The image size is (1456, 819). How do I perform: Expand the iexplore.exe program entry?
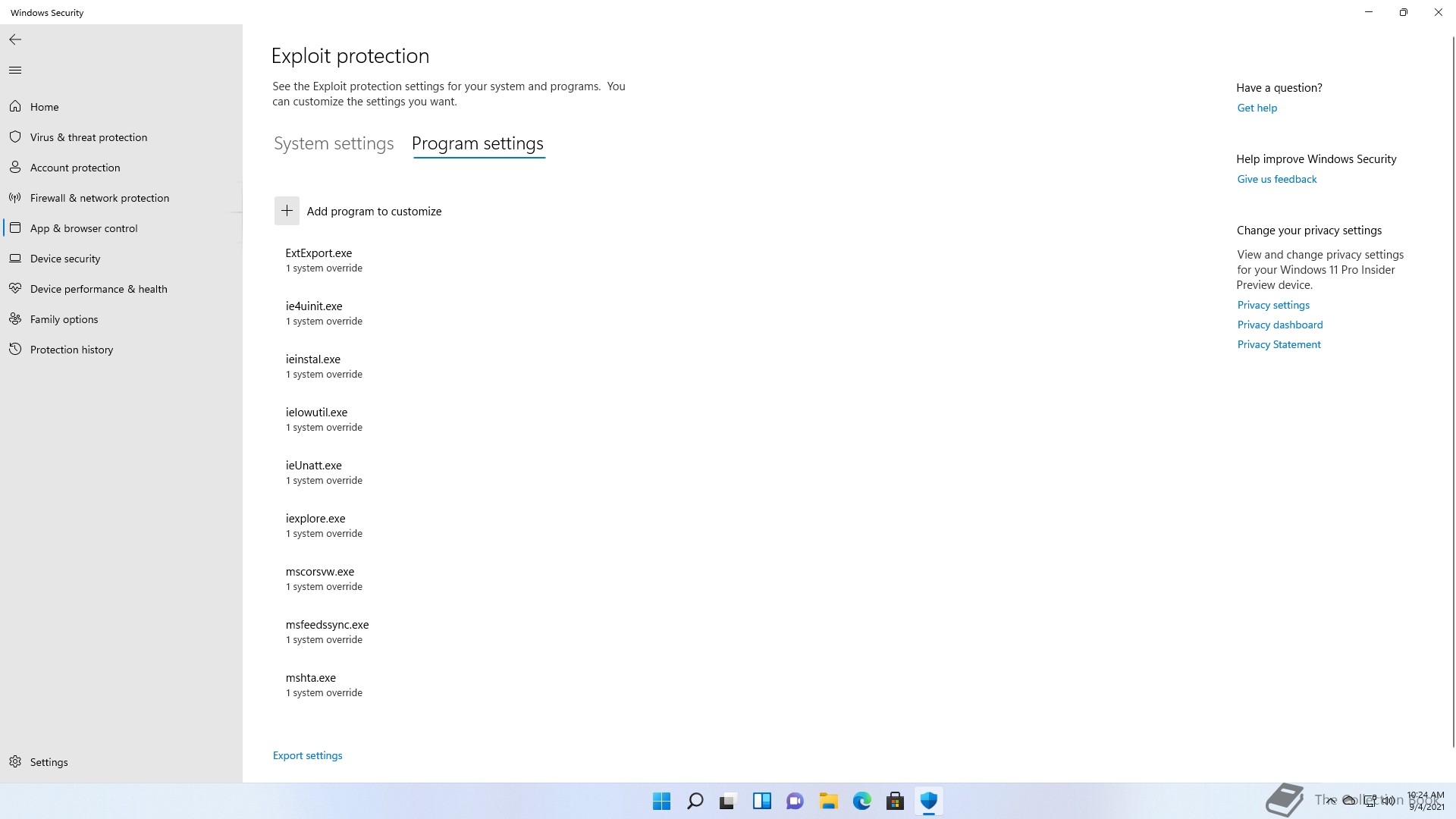(x=315, y=526)
